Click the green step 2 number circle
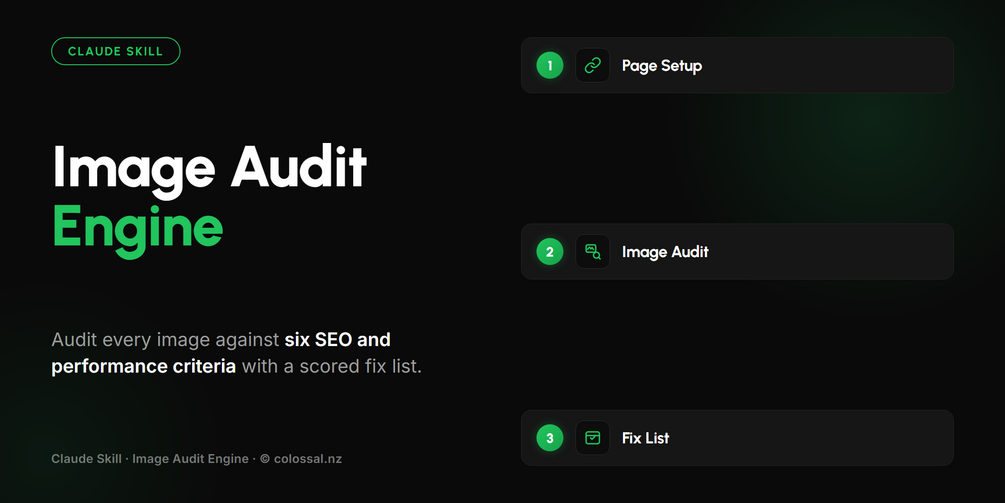The width and height of the screenshot is (1005, 503). click(x=549, y=252)
